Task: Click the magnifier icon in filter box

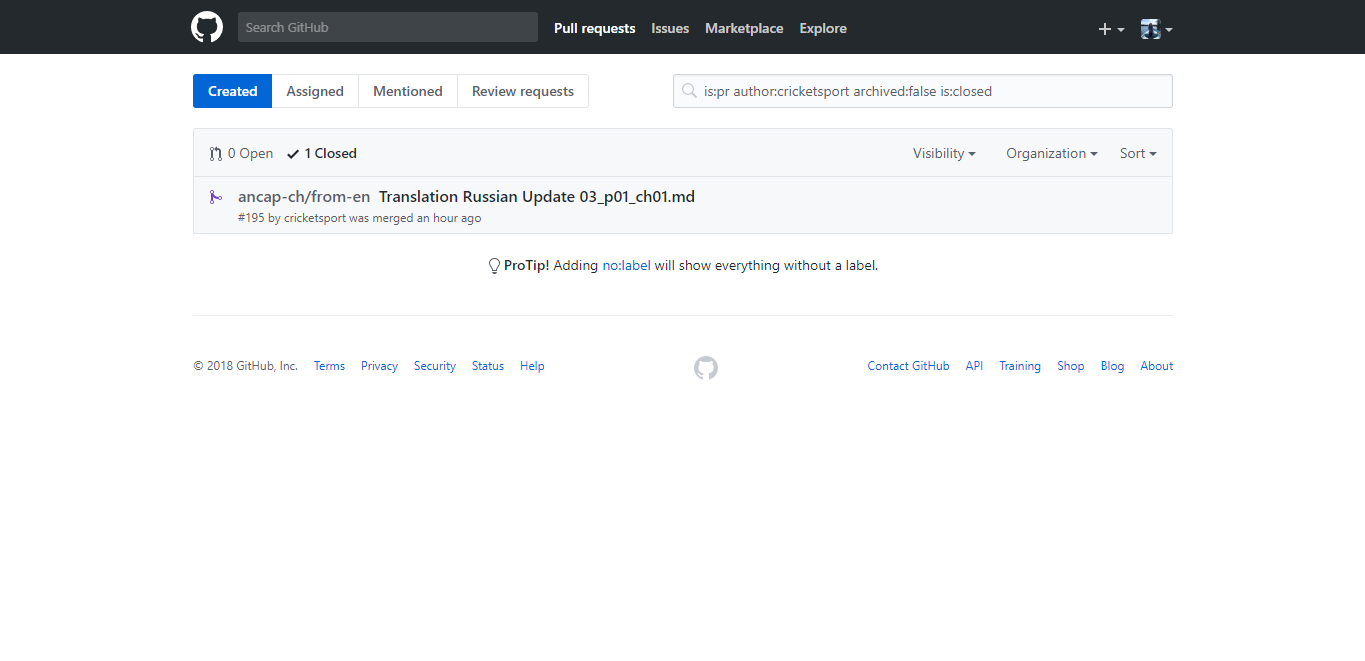Action: click(x=689, y=91)
